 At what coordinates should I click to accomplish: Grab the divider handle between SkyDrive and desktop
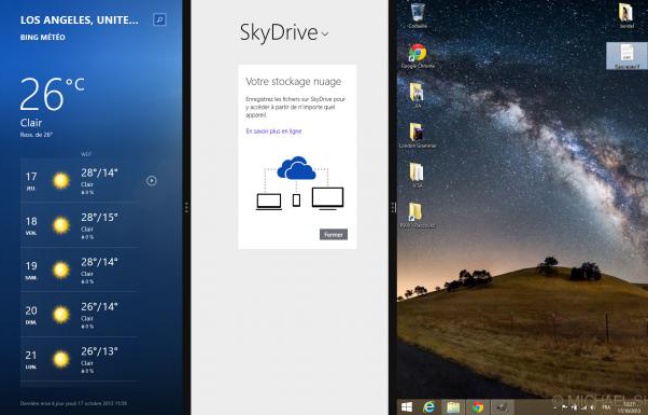[393, 208]
